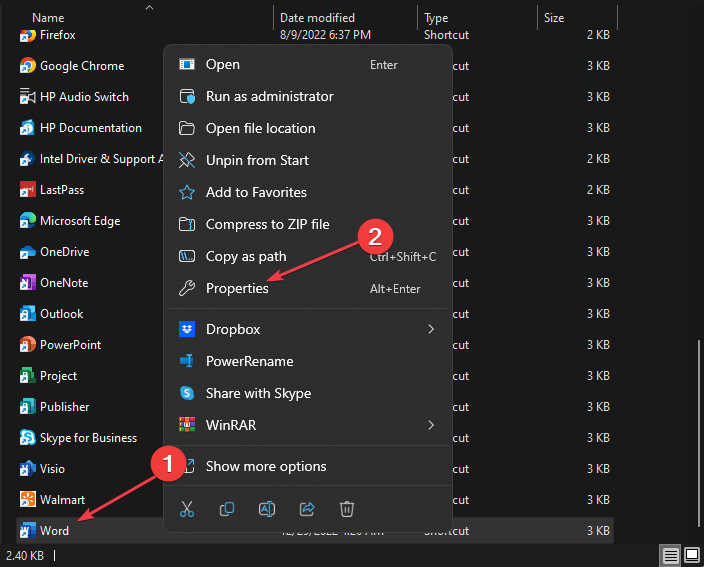Click the Skype for Business icon
The height and width of the screenshot is (567, 704).
[x=27, y=438]
